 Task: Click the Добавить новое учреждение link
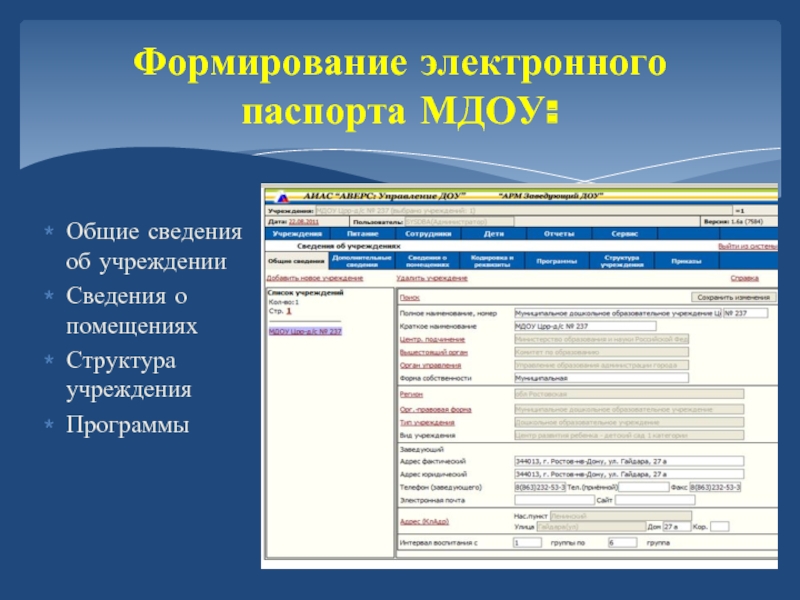point(315,278)
